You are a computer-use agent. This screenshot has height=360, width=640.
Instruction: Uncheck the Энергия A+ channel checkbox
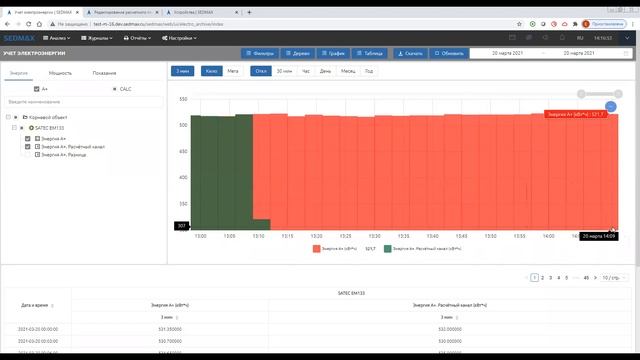point(28,139)
